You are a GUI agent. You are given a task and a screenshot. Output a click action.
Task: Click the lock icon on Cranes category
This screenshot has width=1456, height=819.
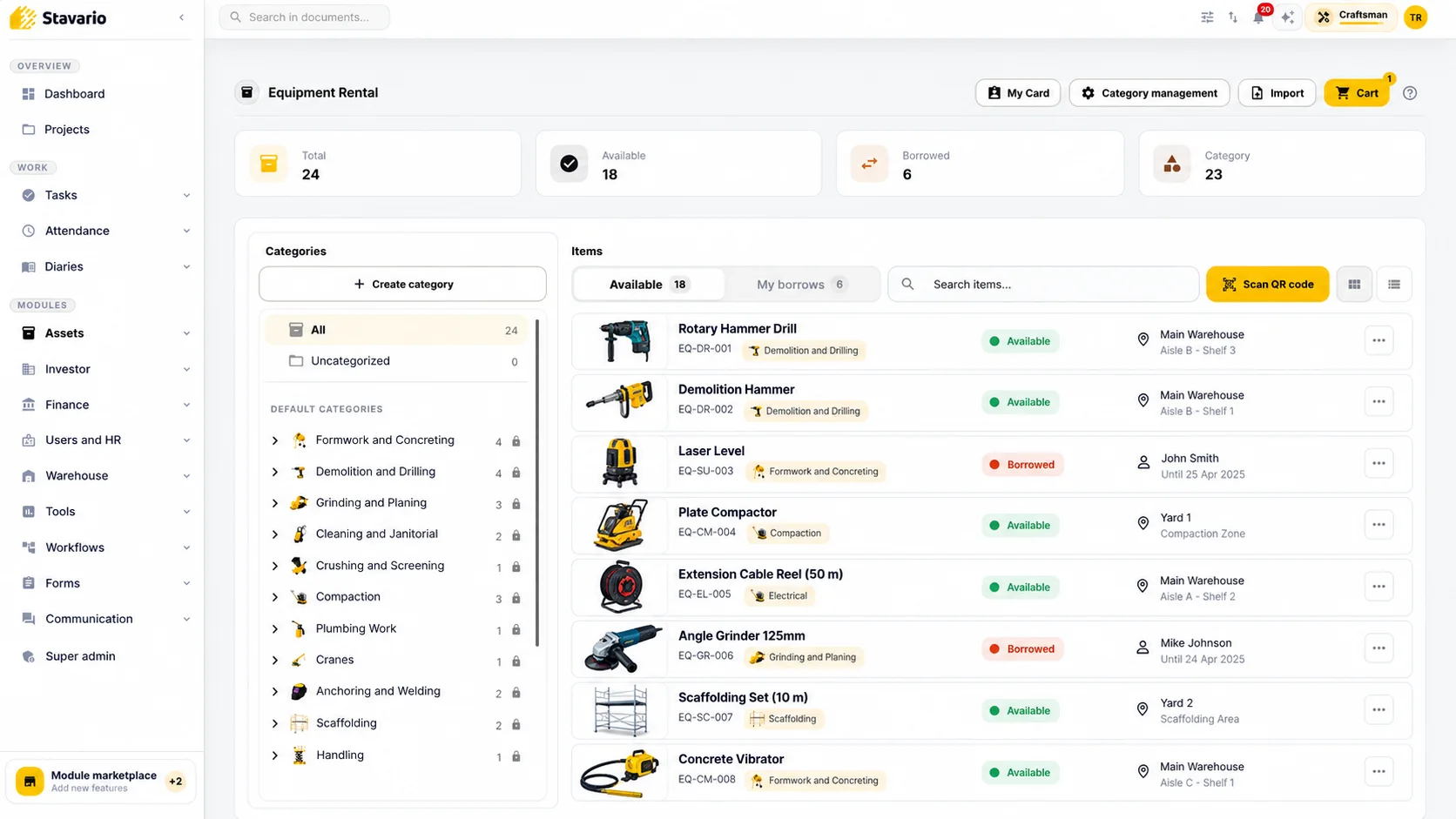point(516,661)
